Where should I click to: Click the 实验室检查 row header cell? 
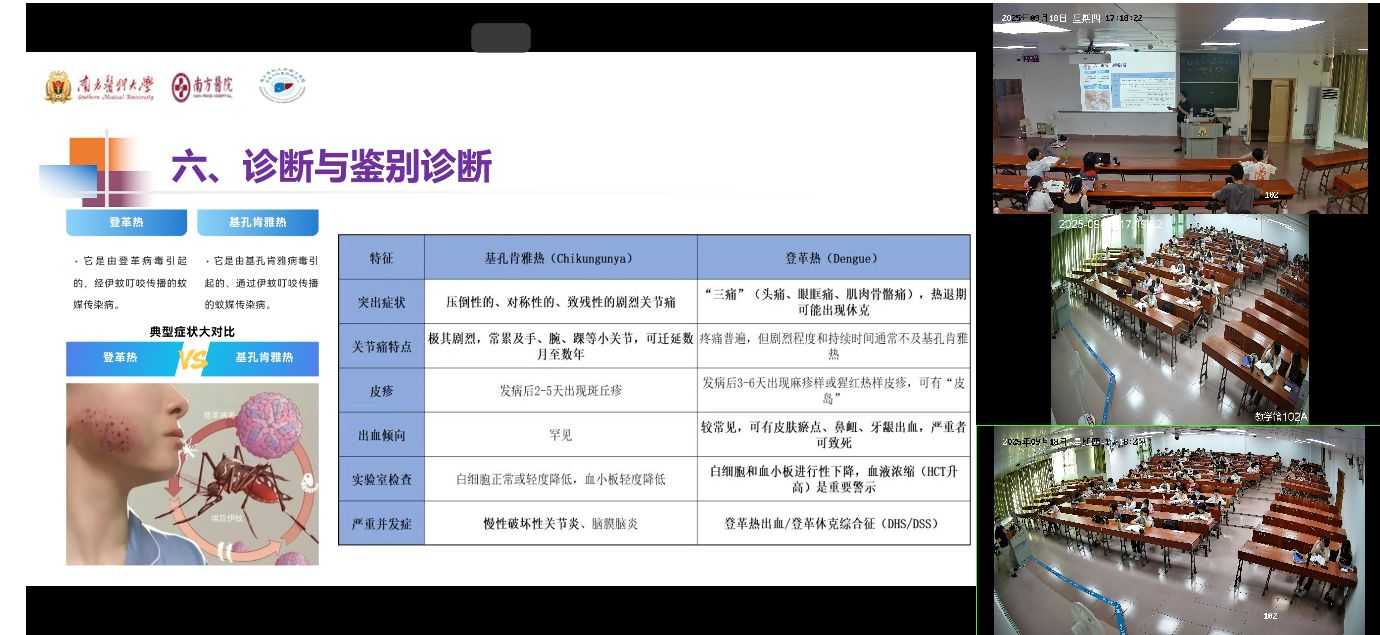pyautogui.click(x=381, y=479)
